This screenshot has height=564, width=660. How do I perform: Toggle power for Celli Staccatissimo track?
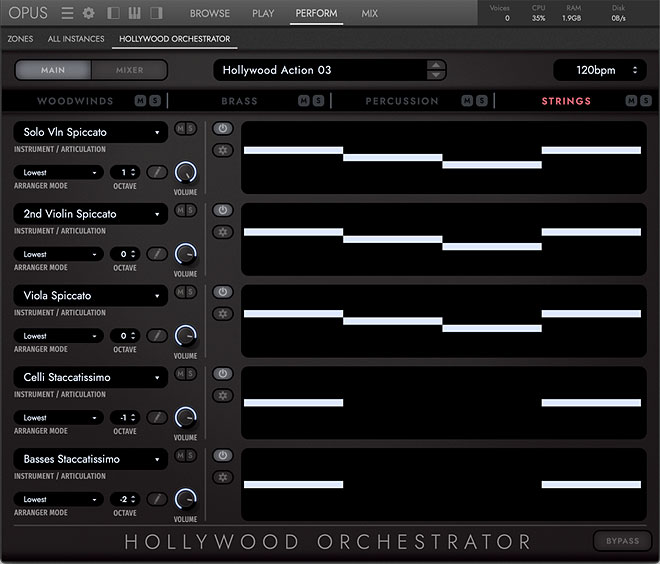[x=223, y=373]
